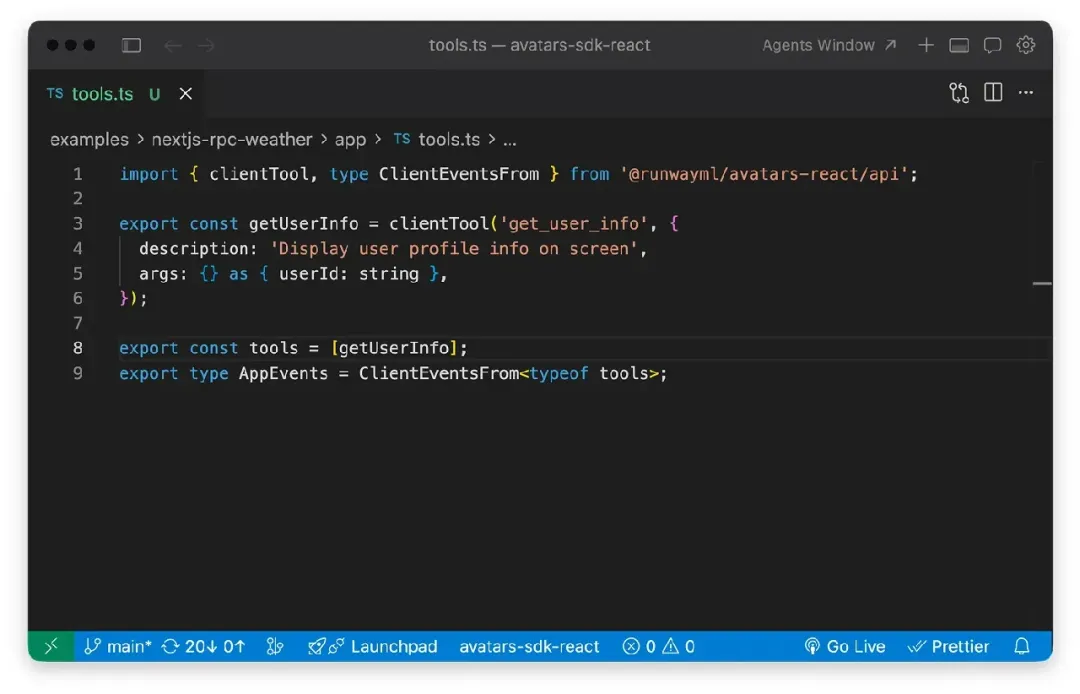Click the 'Display user profile info on screen' string
1080x694 pixels.
click(454, 249)
